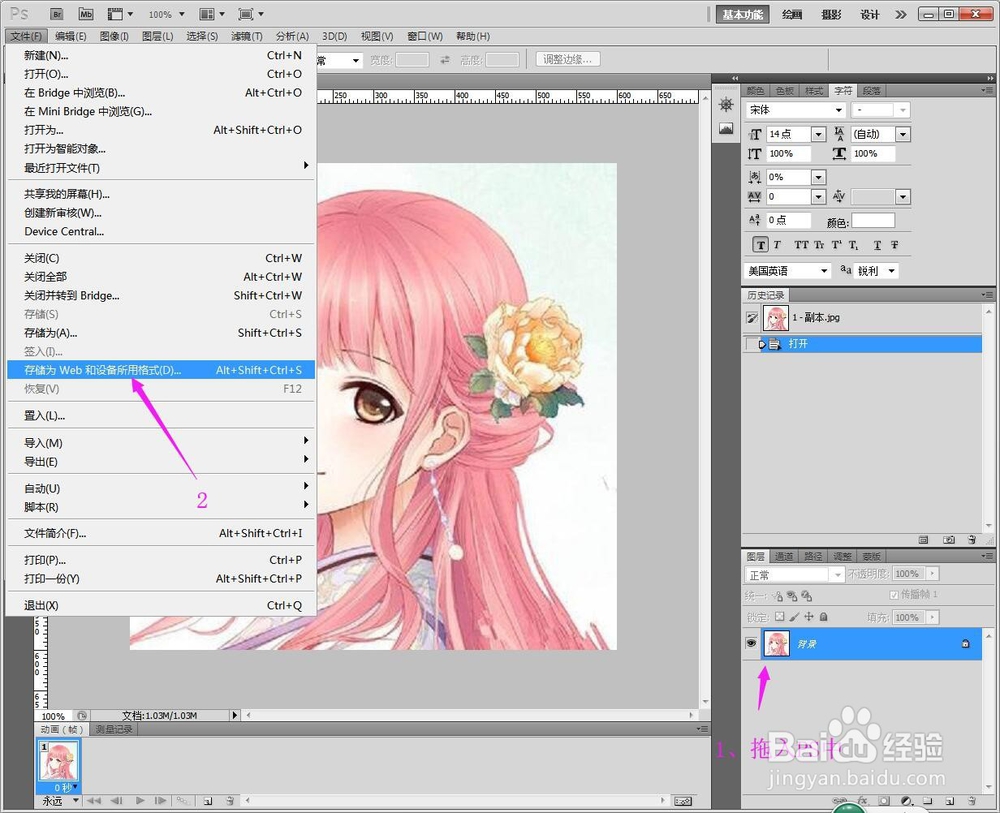Image resolution: width=1000 pixels, height=813 pixels.
Task: Select animation frame 1 thumbnail
Action: (x=59, y=761)
